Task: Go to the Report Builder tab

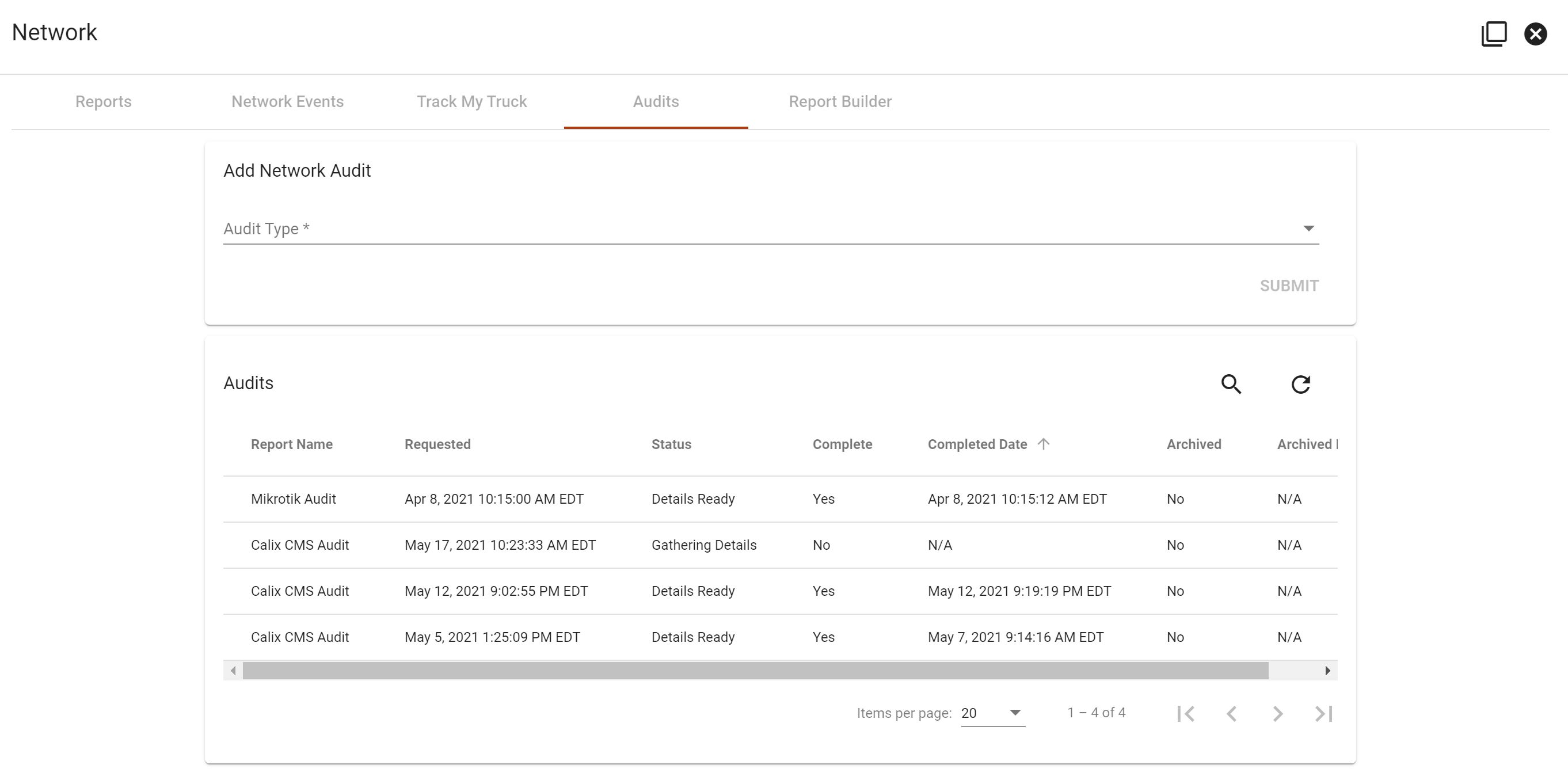Action: click(x=840, y=102)
